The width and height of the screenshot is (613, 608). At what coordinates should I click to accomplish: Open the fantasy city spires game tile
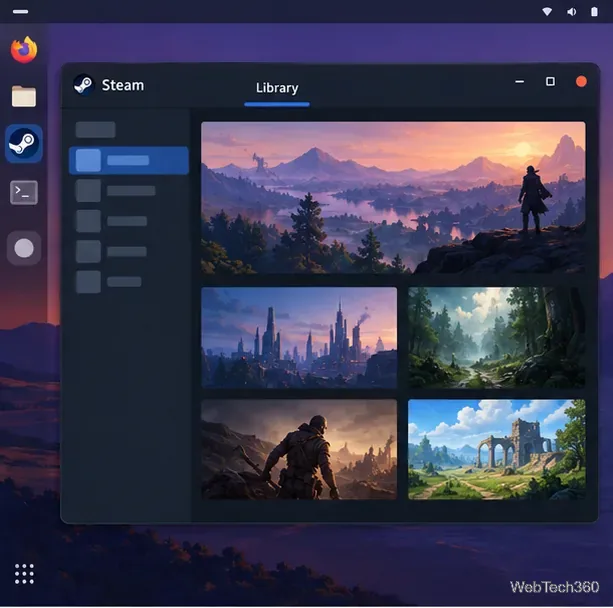click(299, 338)
